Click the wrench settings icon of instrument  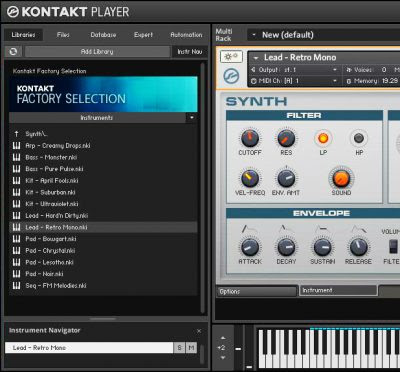[231, 57]
